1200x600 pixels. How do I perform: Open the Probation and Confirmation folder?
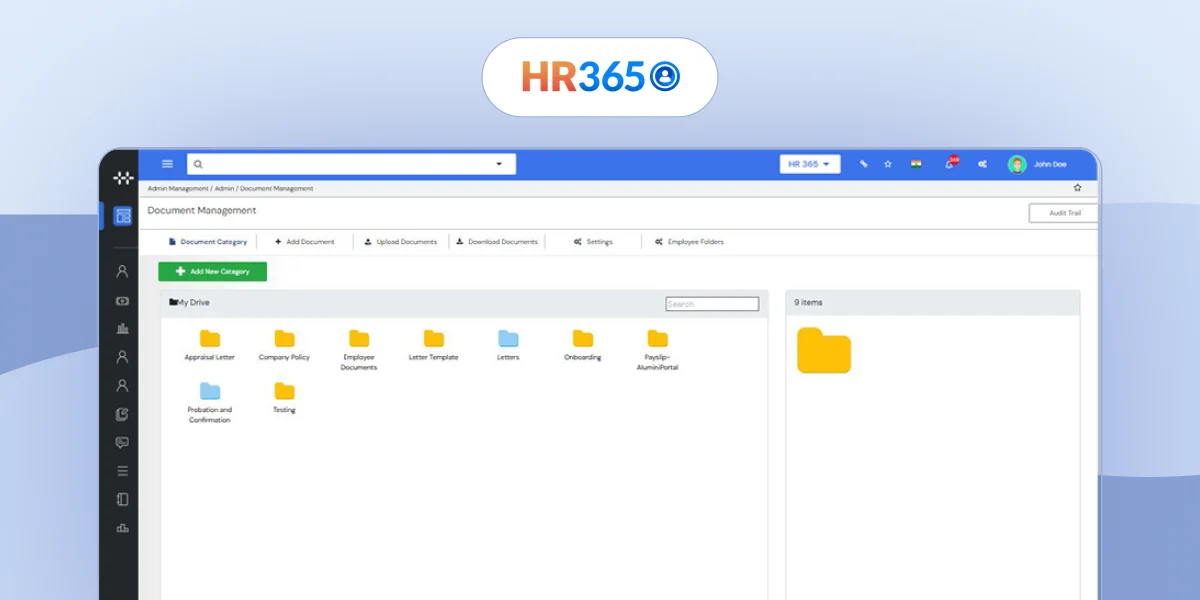click(210, 402)
